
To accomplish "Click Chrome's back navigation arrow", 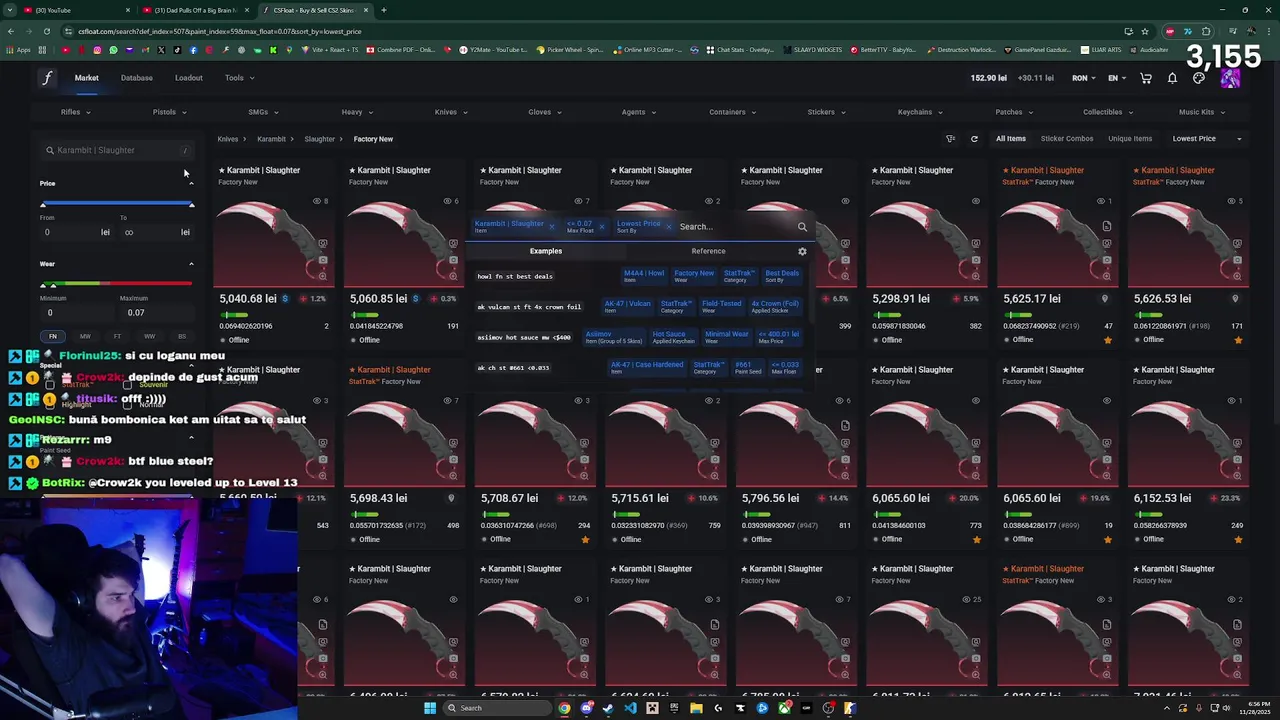I will point(10,31).
